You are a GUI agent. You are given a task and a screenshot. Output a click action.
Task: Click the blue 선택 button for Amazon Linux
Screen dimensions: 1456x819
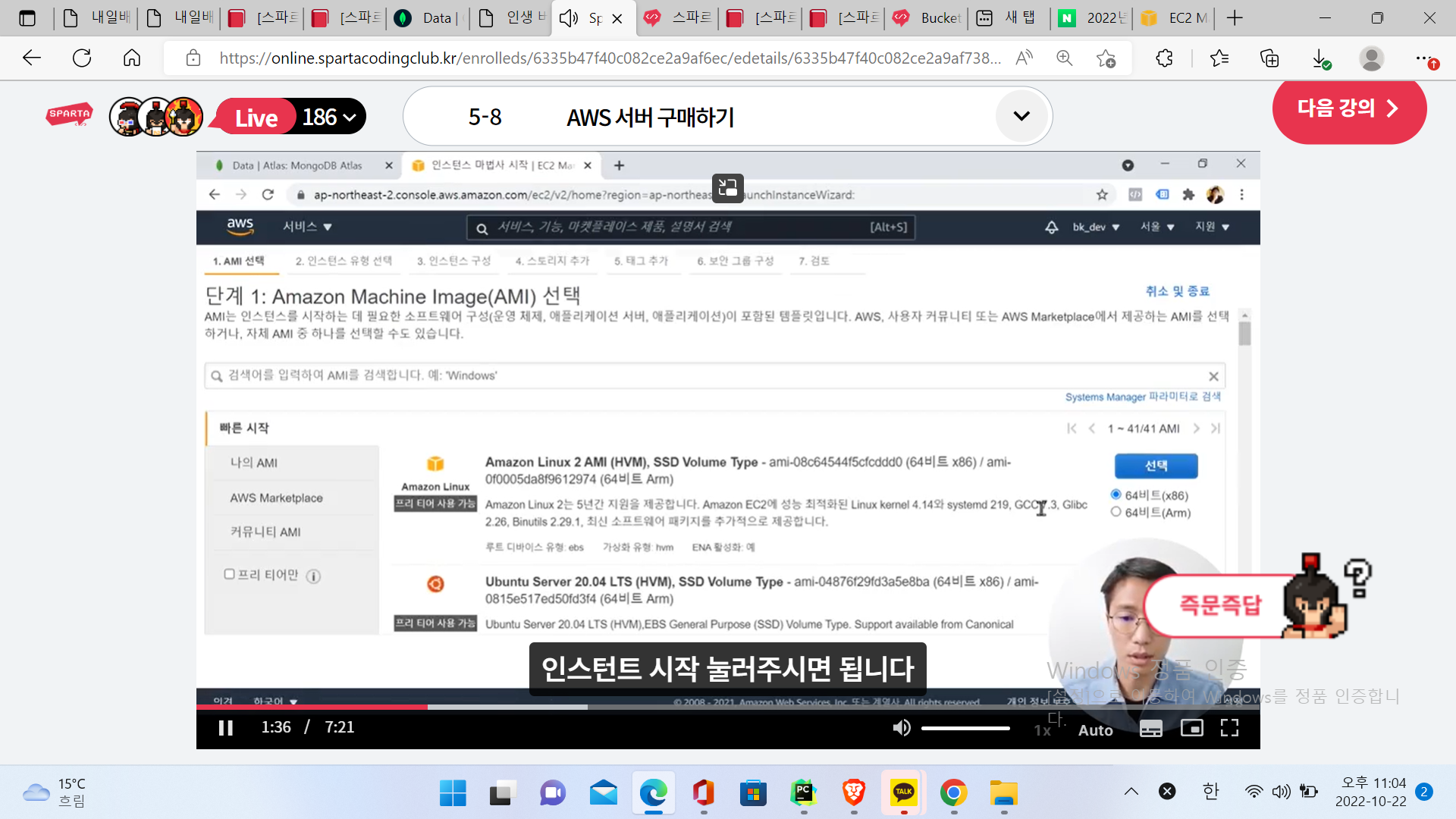coord(1156,466)
